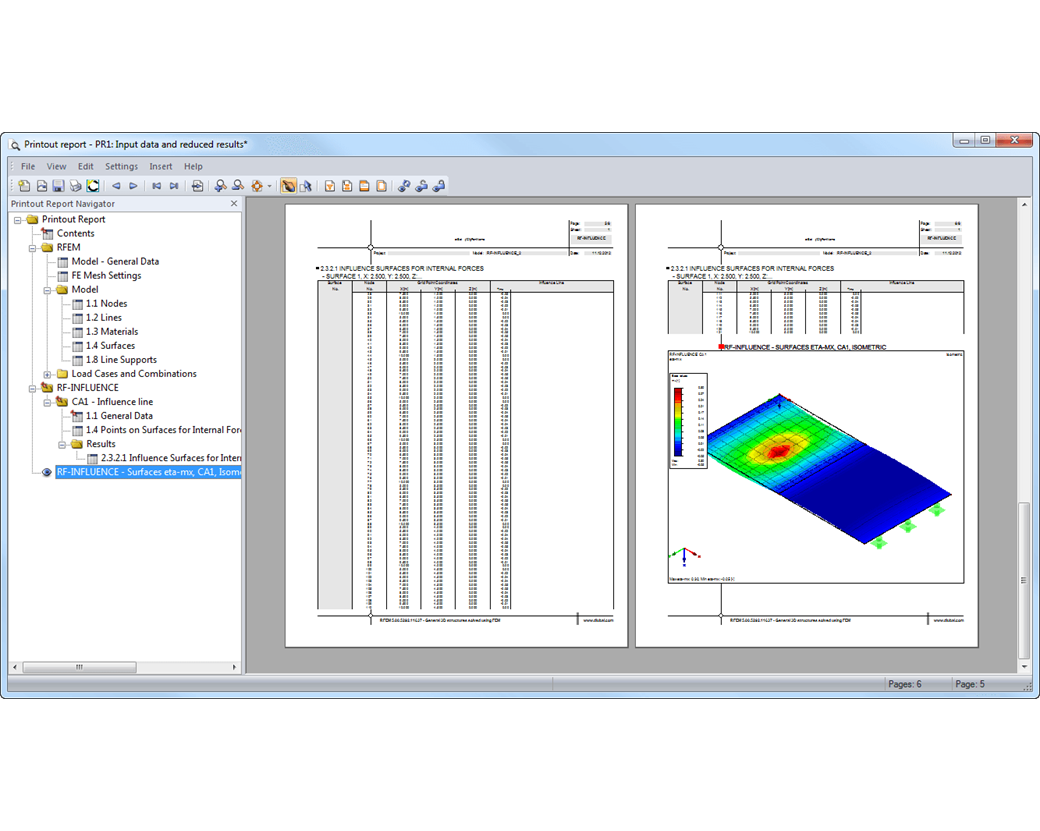This screenshot has width=1040, height=831.
Task: Click second orange page layout icon
Action: pos(347,186)
